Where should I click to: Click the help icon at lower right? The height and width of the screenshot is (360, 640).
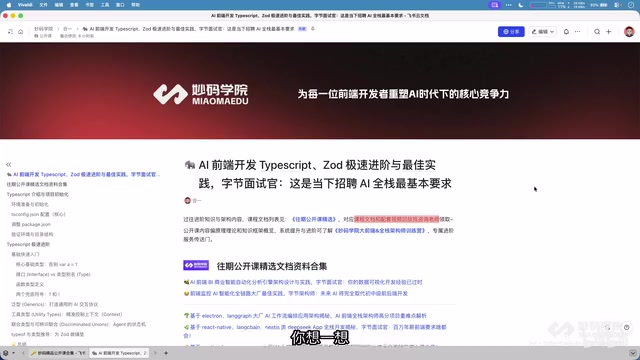(627, 327)
